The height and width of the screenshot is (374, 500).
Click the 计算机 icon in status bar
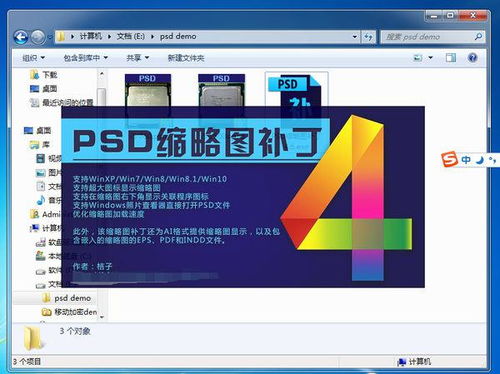402,362
